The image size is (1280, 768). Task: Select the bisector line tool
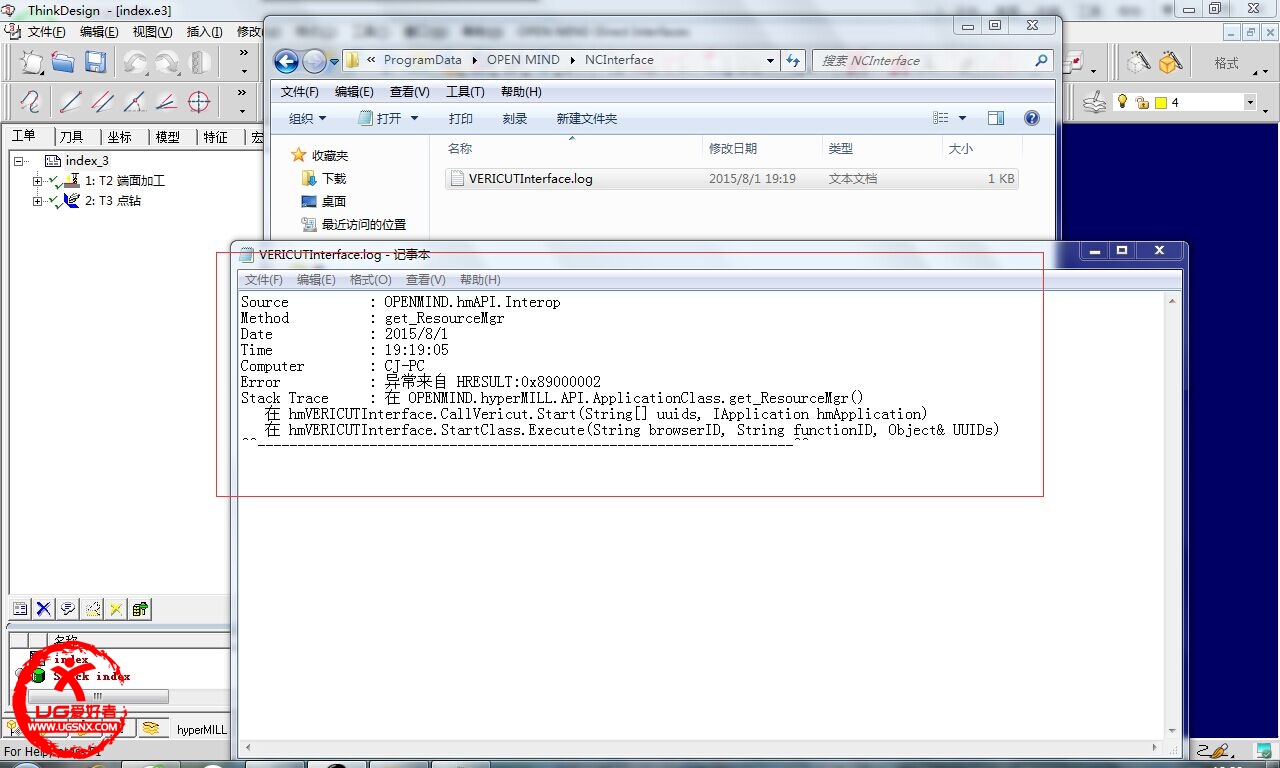[x=166, y=102]
